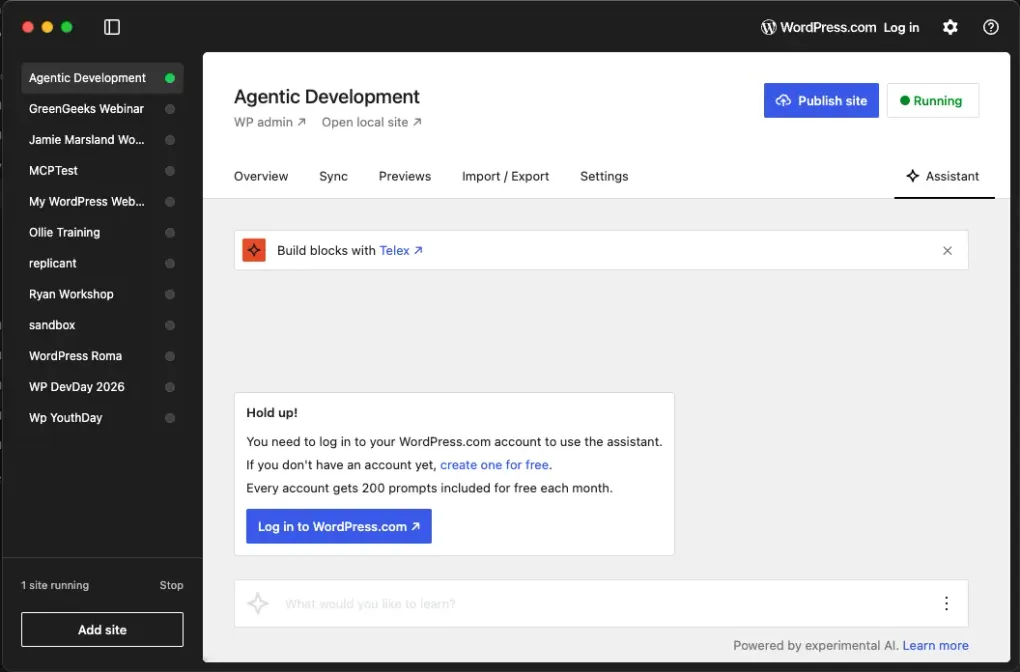Open the Telex link
The width and height of the screenshot is (1020, 672).
(x=401, y=250)
